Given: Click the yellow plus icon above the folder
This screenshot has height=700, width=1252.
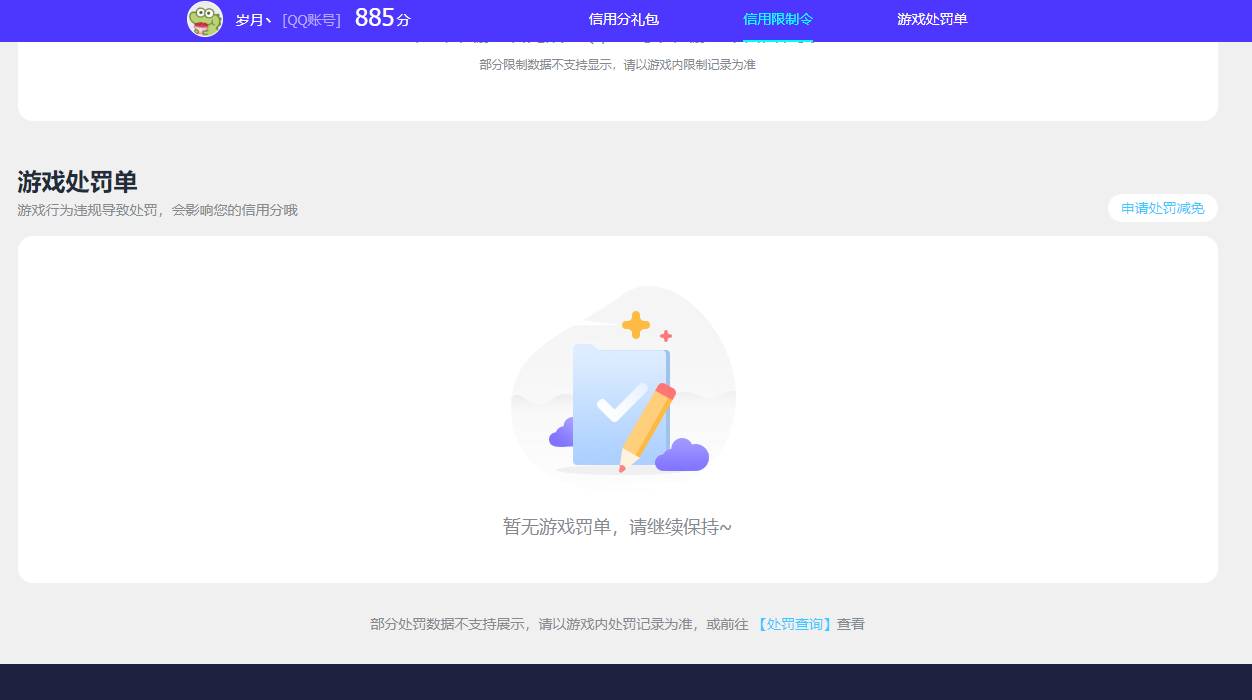Looking at the screenshot, I should 634,323.
